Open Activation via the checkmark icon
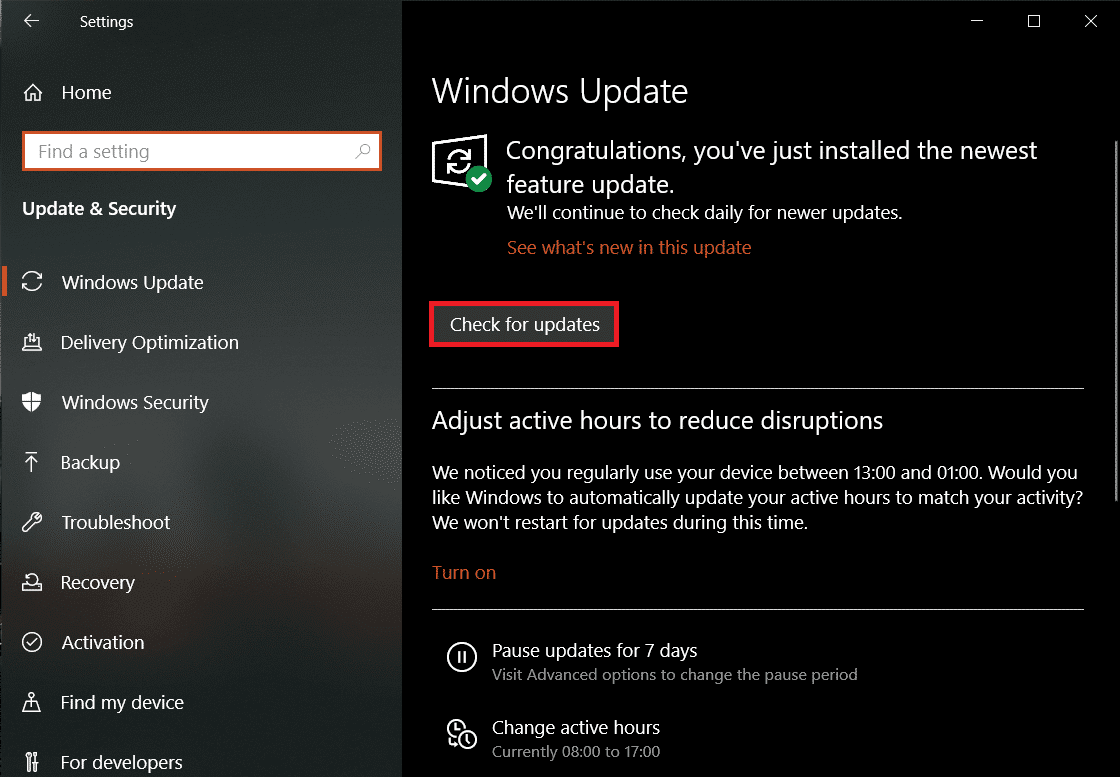Image resolution: width=1120 pixels, height=777 pixels. (x=33, y=642)
